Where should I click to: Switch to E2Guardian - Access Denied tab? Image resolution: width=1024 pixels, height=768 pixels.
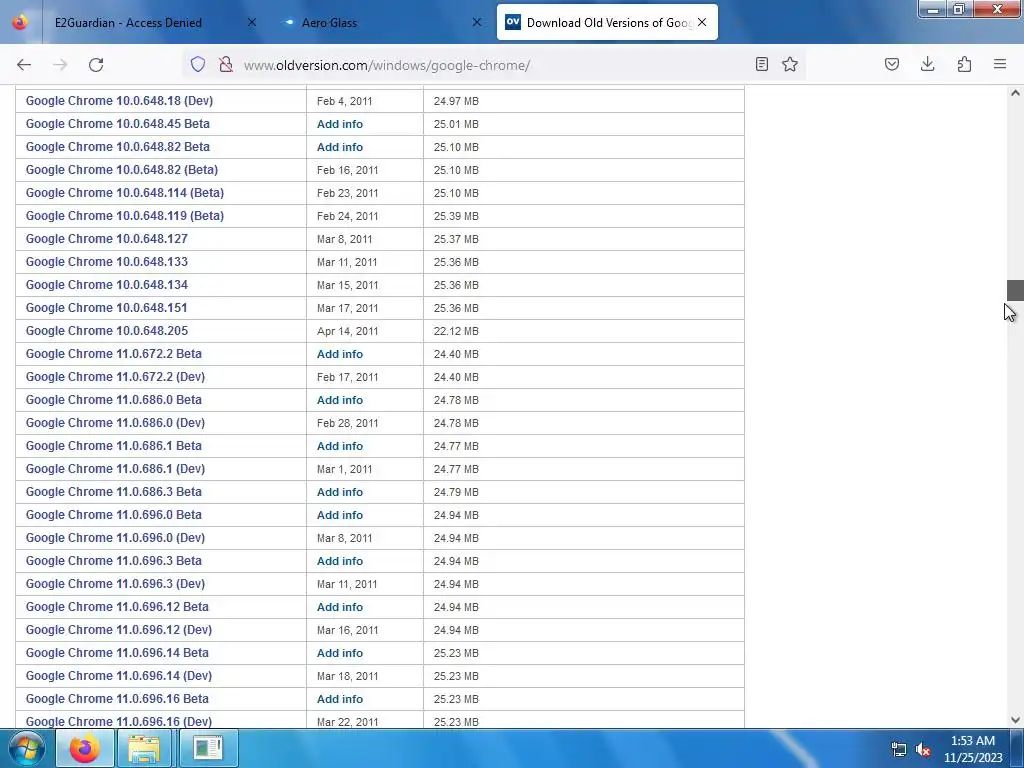tap(128, 22)
